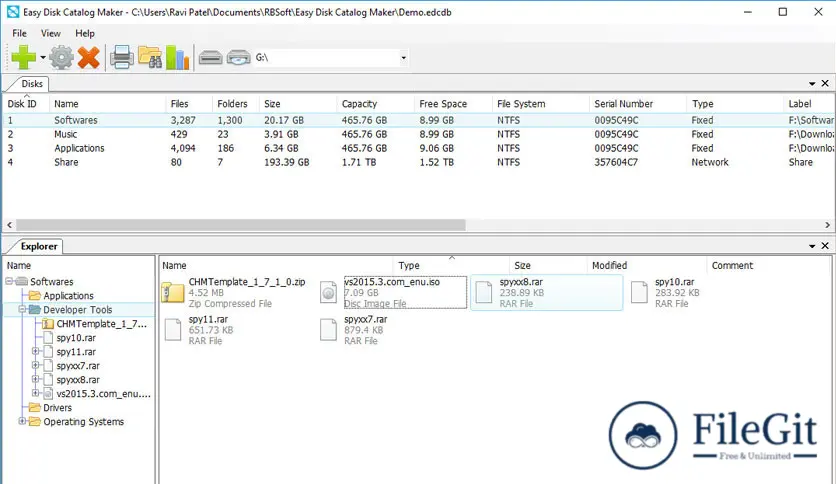This screenshot has height=484, width=836.
Task: Select the Developer Tools folder in tree
Action: pos(78,310)
